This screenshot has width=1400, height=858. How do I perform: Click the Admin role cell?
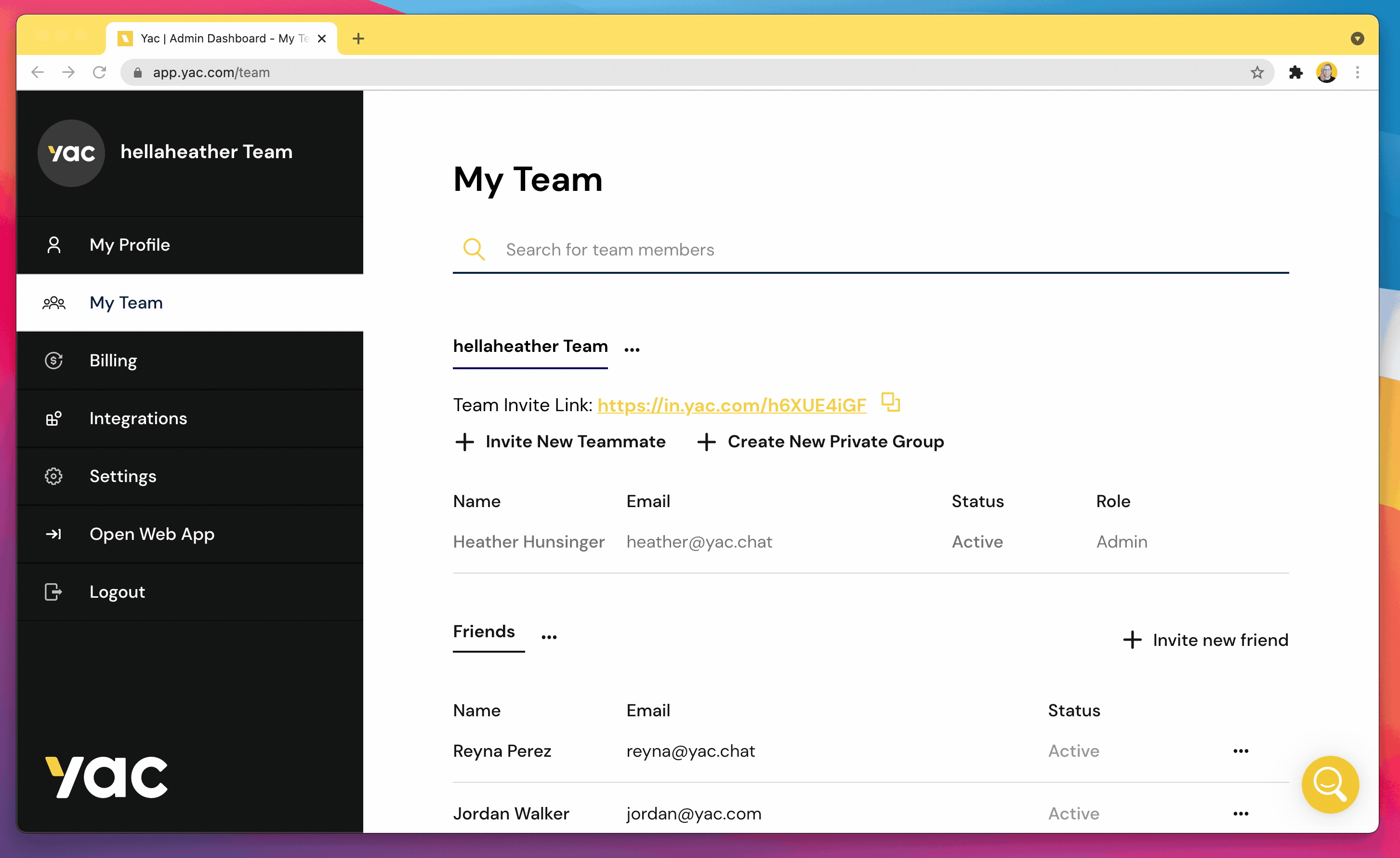pos(1122,542)
